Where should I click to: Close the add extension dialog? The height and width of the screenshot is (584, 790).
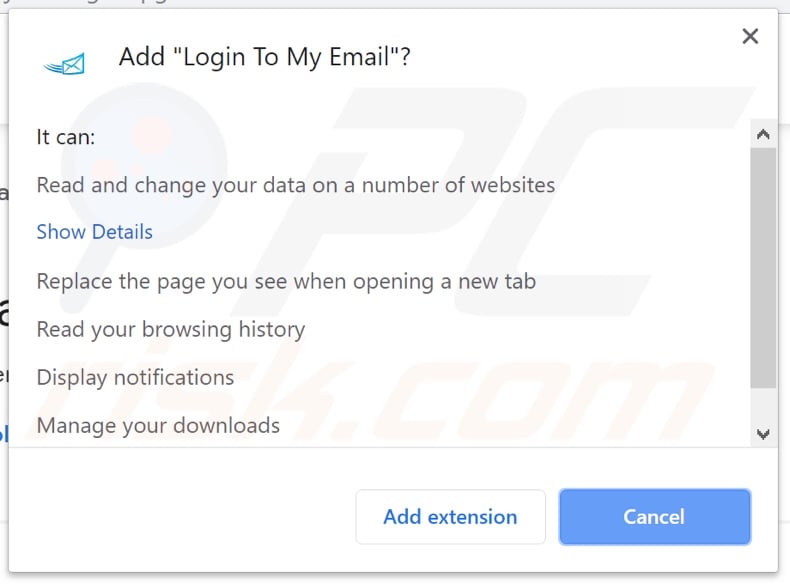pyautogui.click(x=750, y=37)
